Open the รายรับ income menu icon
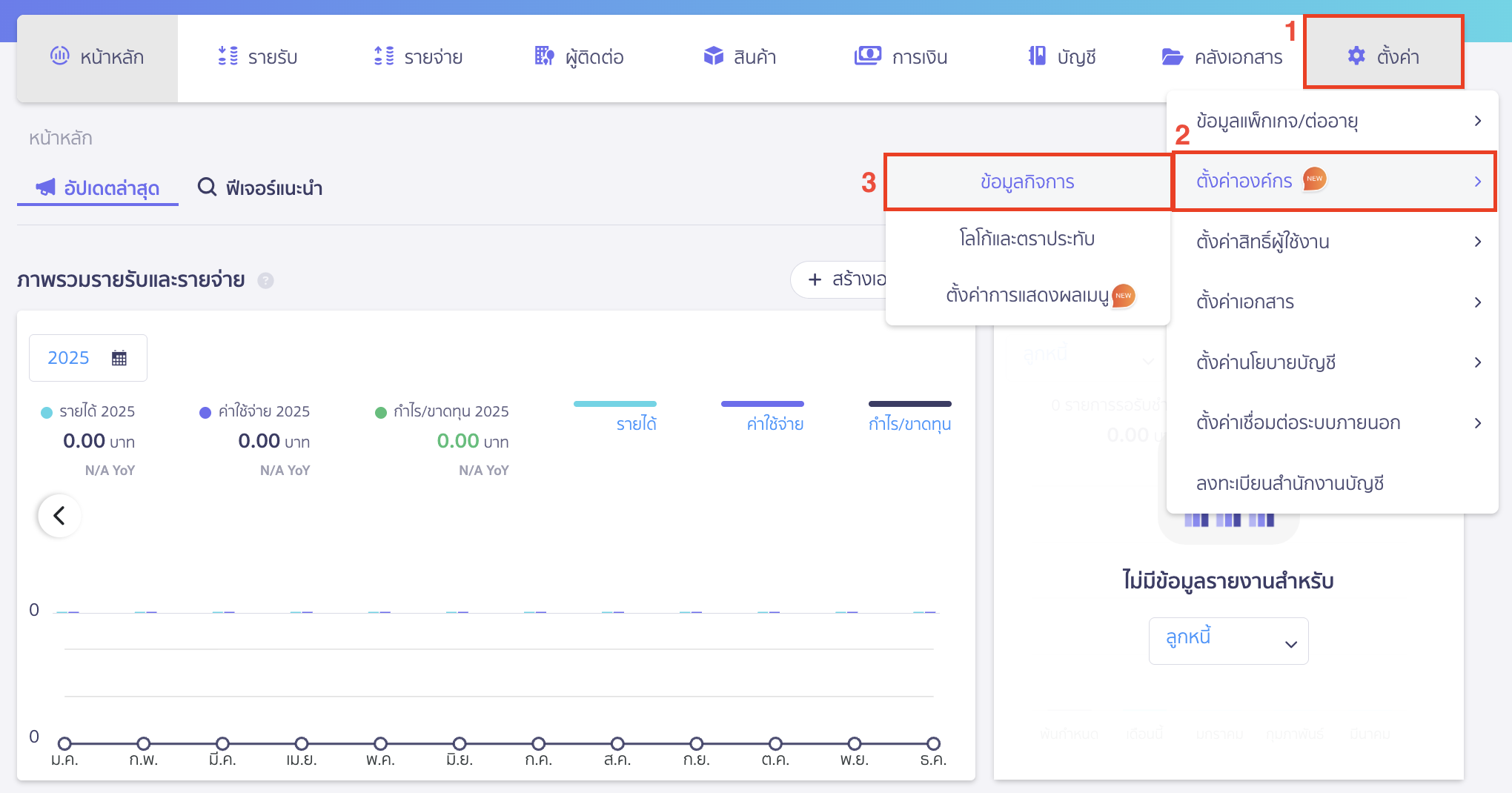This screenshot has height=793, width=1512. [x=228, y=56]
